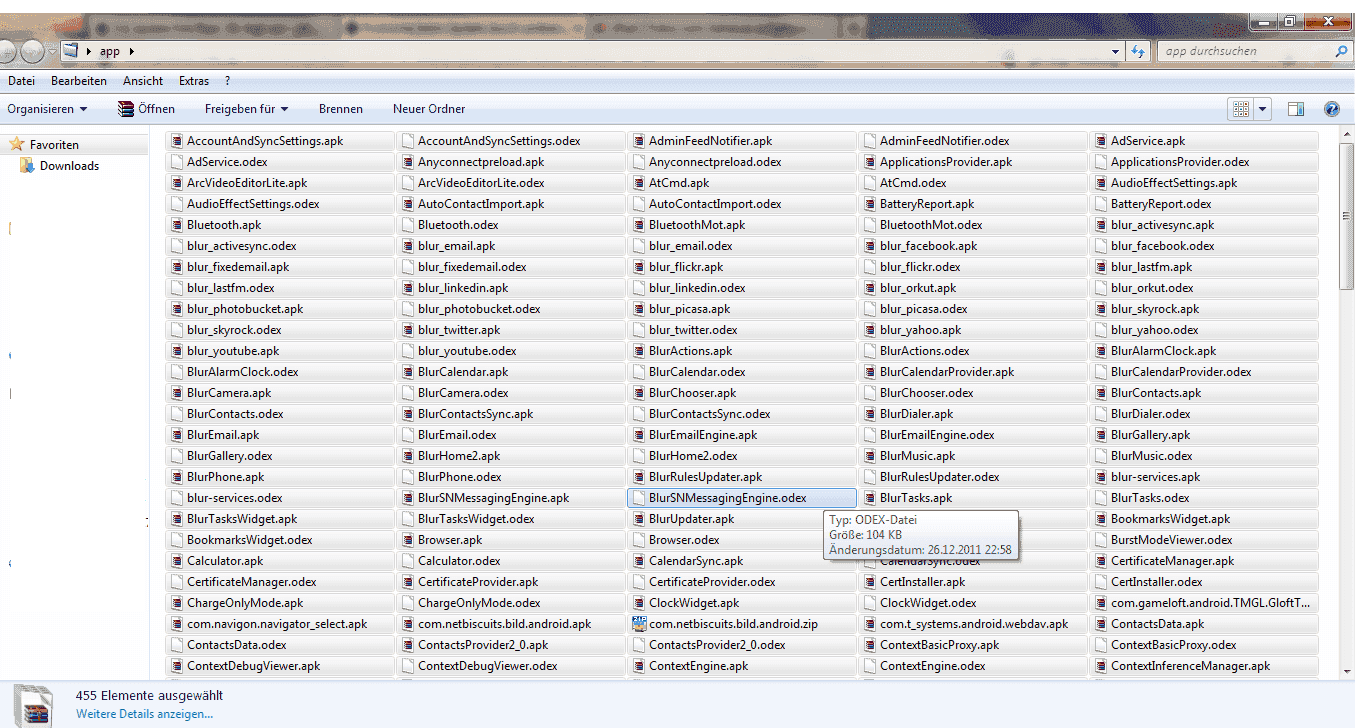Click the icon of BlurCamera.apk
The image size is (1366, 728).
pyautogui.click(x=177, y=393)
